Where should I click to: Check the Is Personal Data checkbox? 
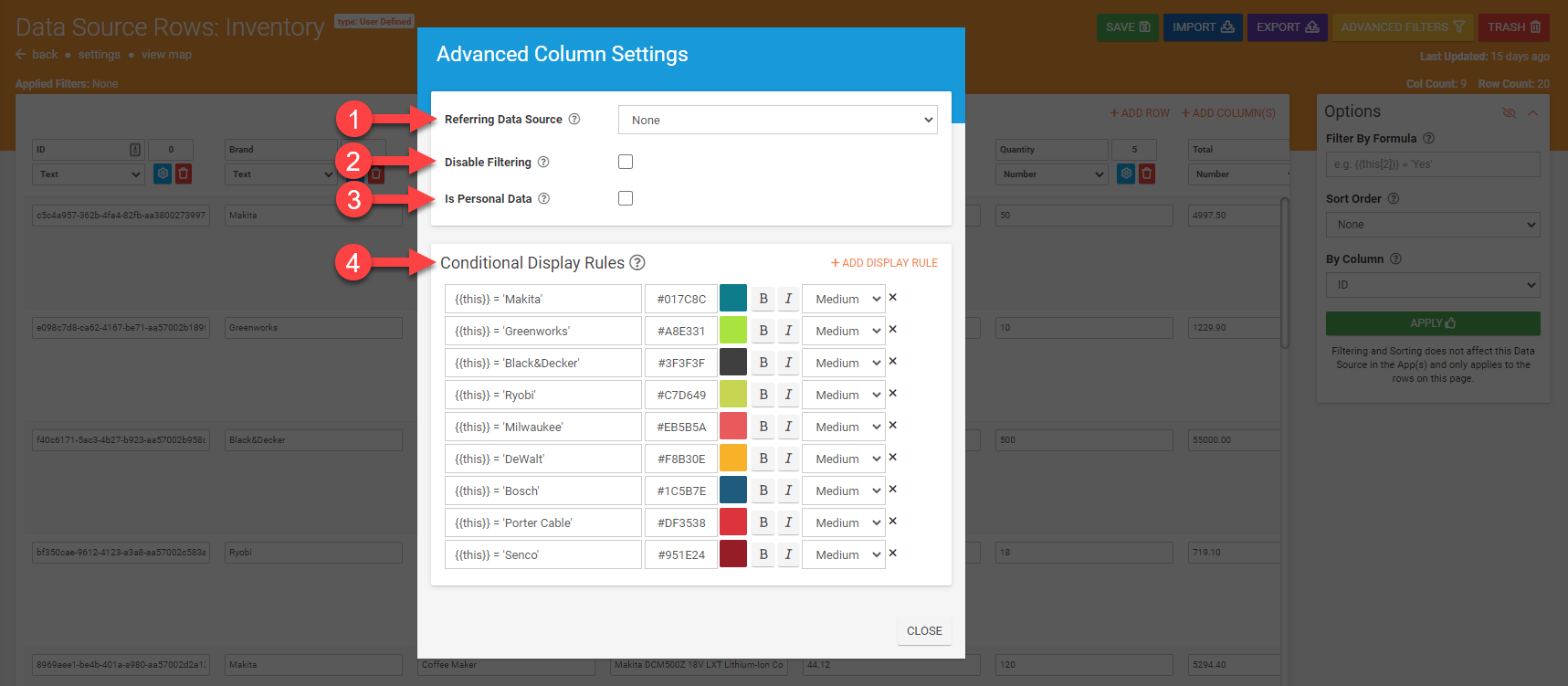(x=626, y=198)
